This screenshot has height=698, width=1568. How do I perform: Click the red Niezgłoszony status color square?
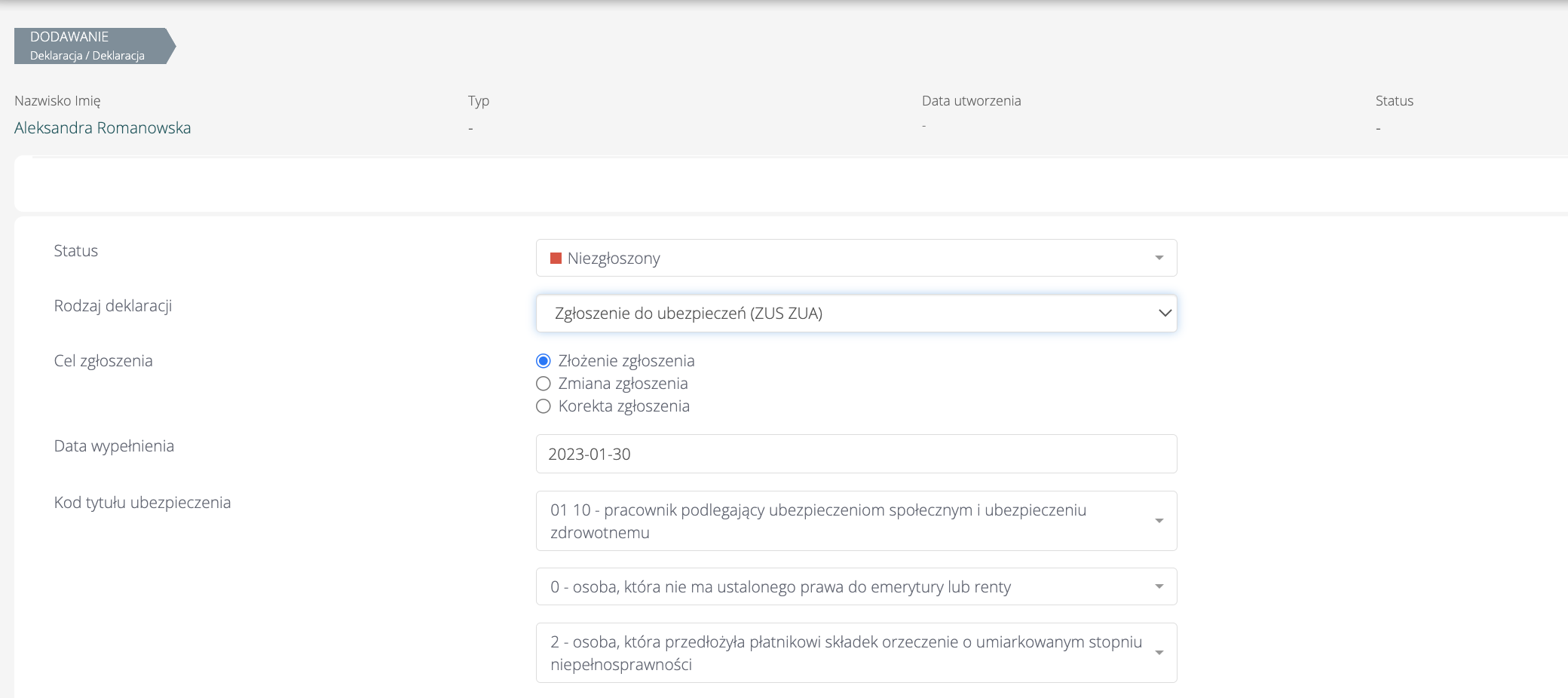click(x=556, y=259)
